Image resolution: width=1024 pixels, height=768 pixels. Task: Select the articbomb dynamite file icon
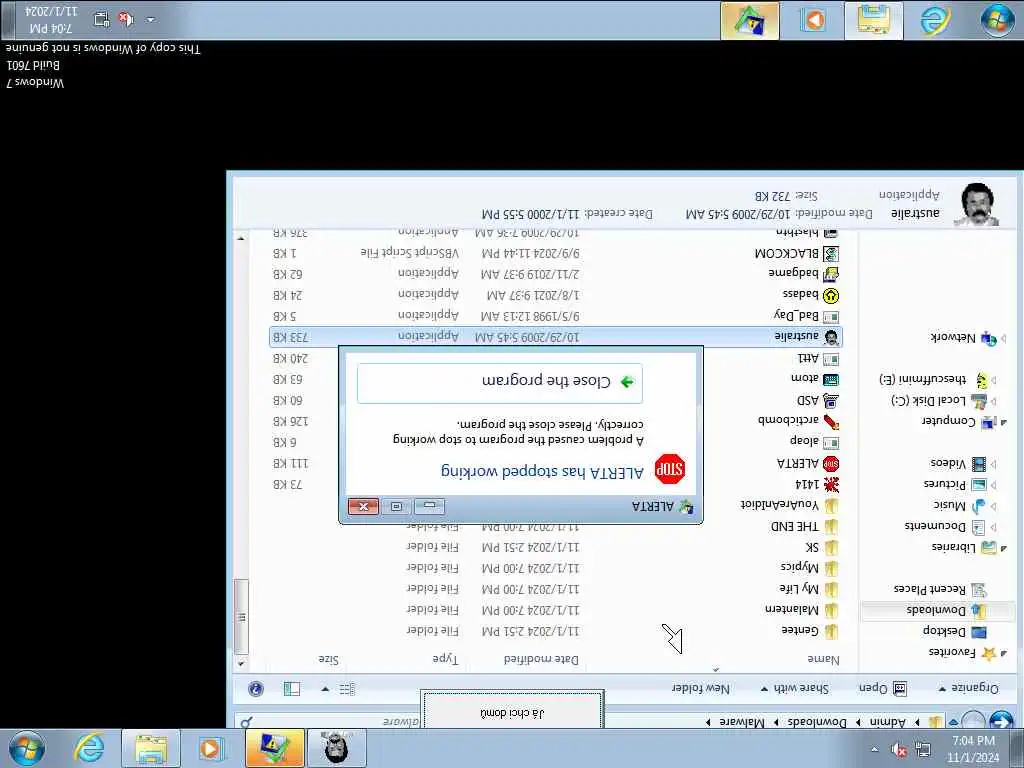click(x=831, y=422)
